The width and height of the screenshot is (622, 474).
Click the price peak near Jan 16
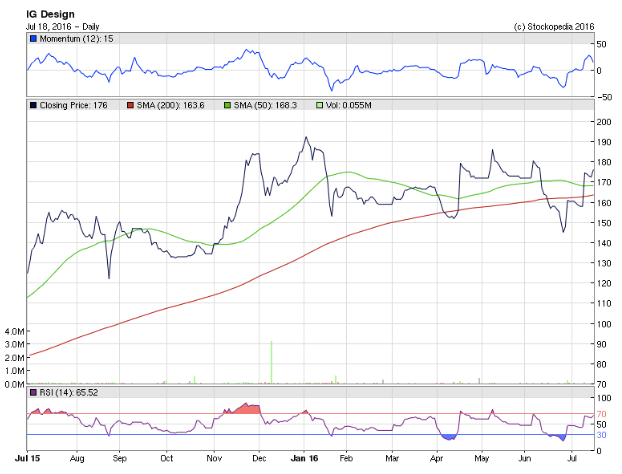point(306,137)
